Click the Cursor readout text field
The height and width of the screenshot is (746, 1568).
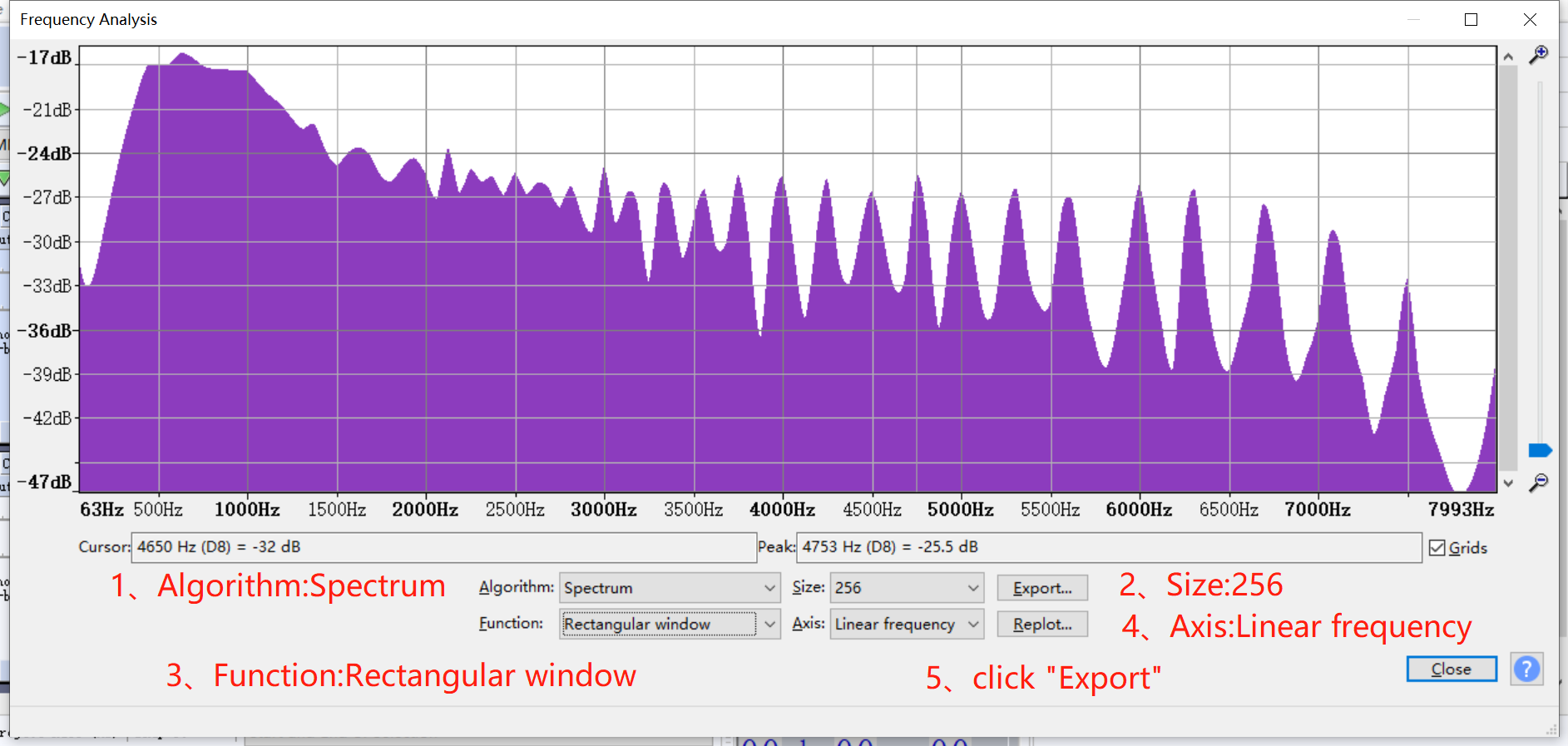pyautogui.click(x=443, y=547)
